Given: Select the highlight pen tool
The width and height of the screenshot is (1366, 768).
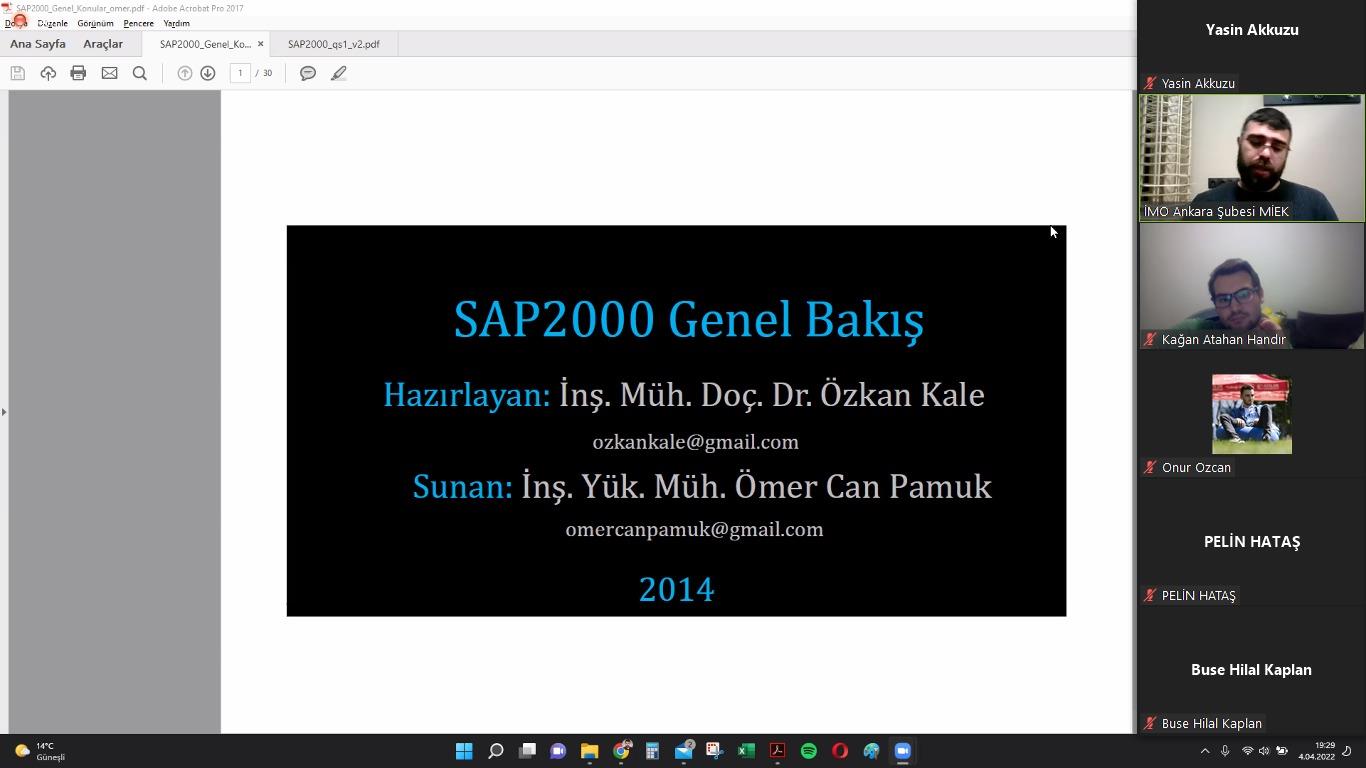Looking at the screenshot, I should click(x=339, y=73).
